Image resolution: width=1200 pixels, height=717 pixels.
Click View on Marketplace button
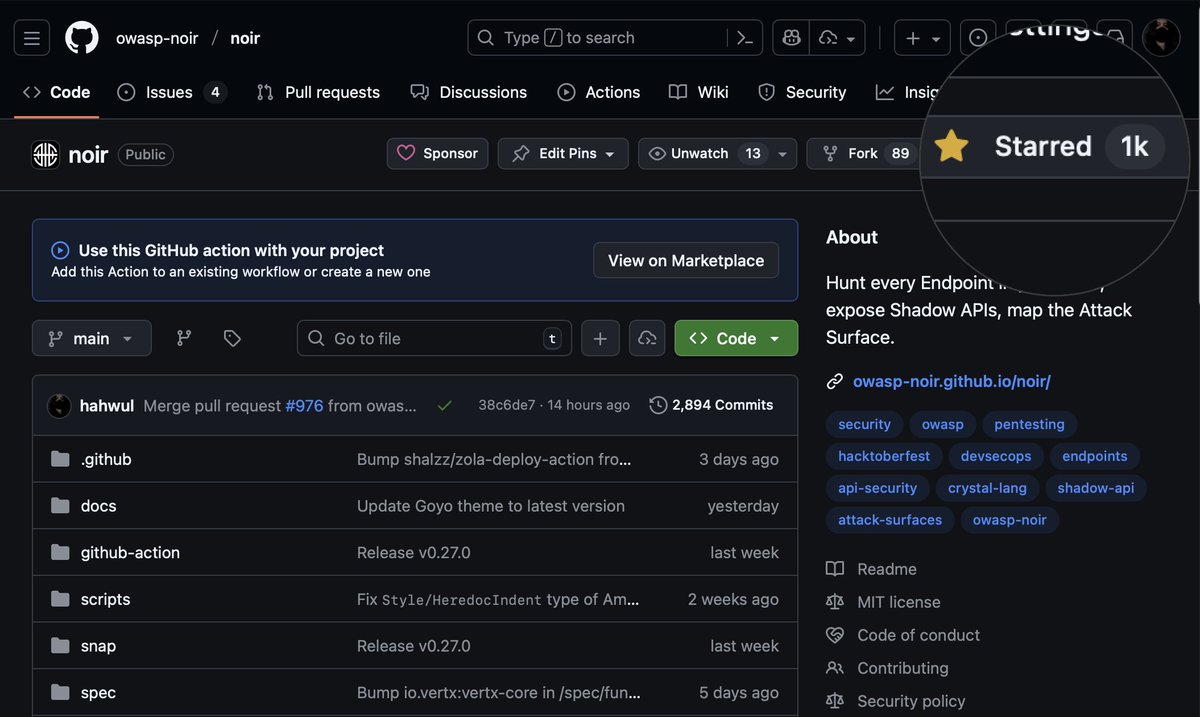tap(686, 260)
